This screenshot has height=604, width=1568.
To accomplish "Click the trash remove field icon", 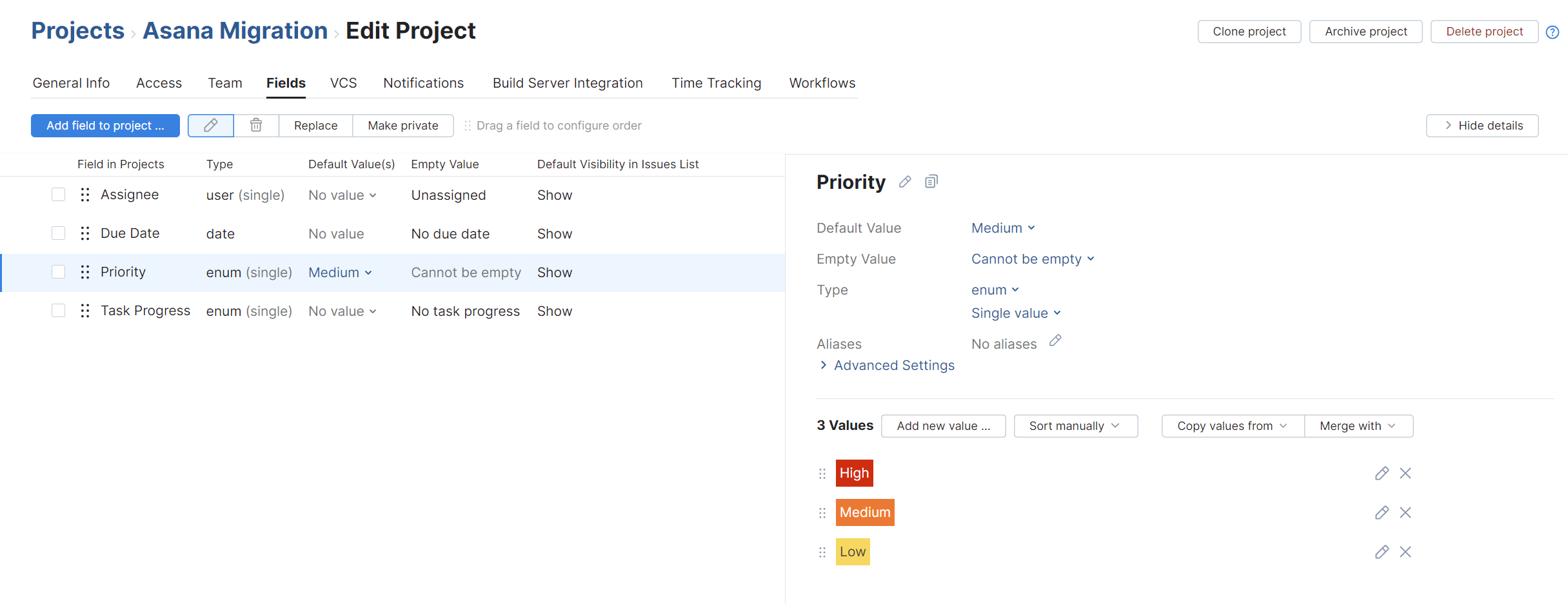I will pyautogui.click(x=256, y=126).
